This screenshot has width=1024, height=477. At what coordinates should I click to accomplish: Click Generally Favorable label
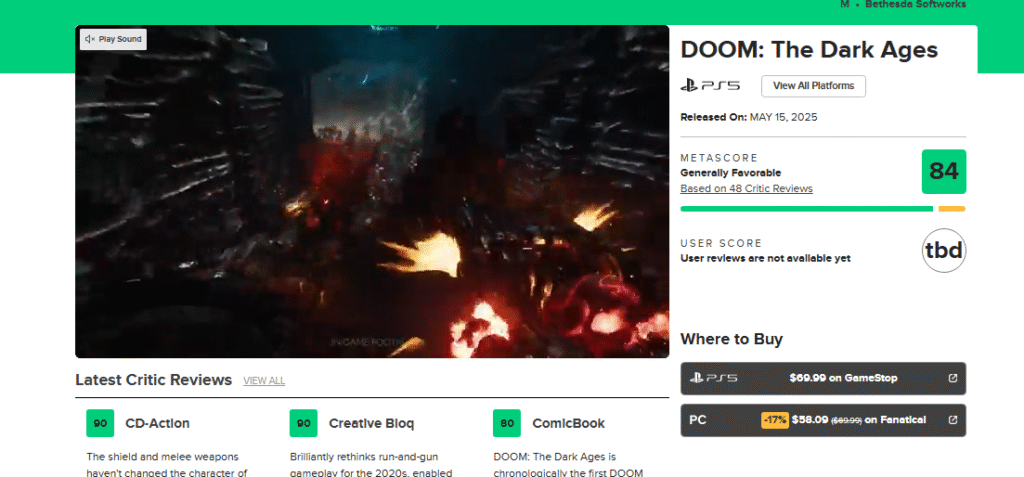coord(731,173)
